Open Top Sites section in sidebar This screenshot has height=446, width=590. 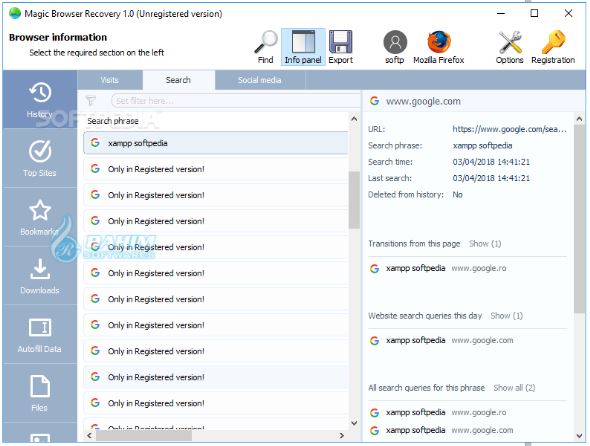[40, 158]
